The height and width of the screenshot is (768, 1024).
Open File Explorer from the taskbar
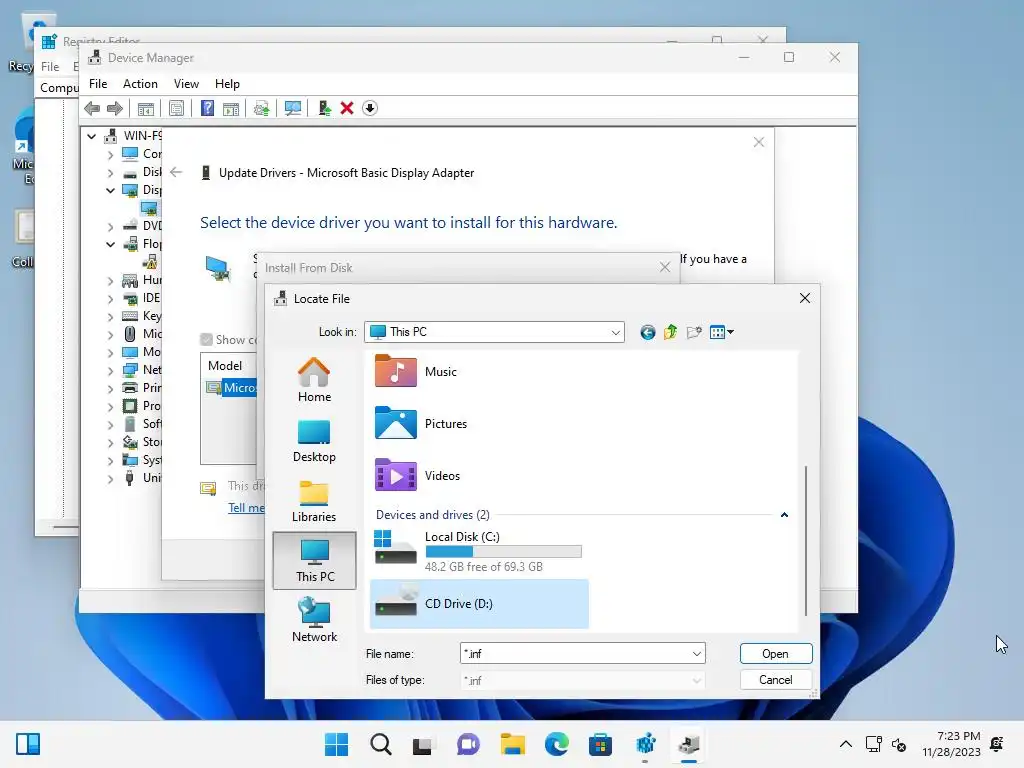(513, 744)
